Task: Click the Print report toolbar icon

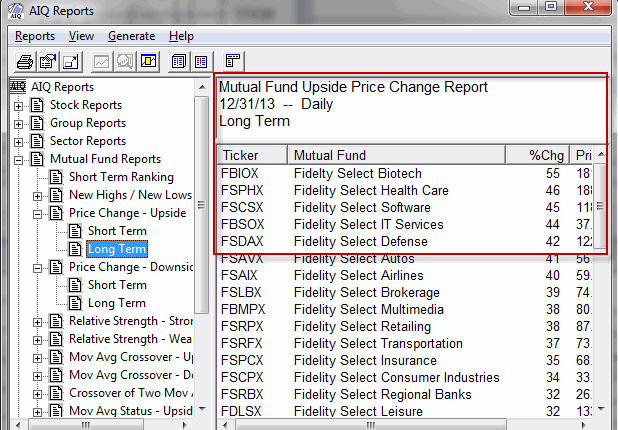Action: pos(25,61)
